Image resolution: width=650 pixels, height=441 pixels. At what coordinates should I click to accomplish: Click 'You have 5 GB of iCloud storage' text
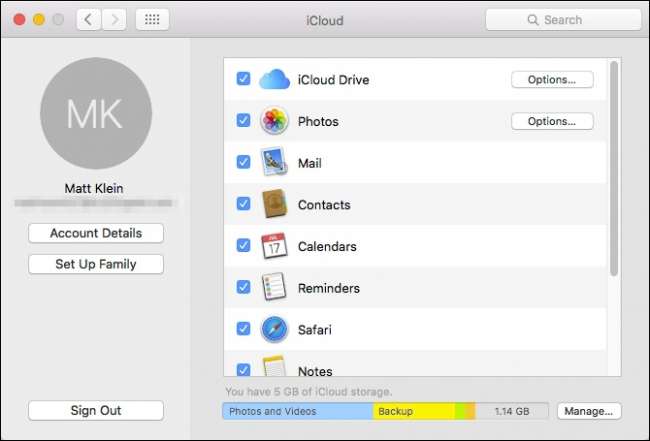tap(308, 392)
